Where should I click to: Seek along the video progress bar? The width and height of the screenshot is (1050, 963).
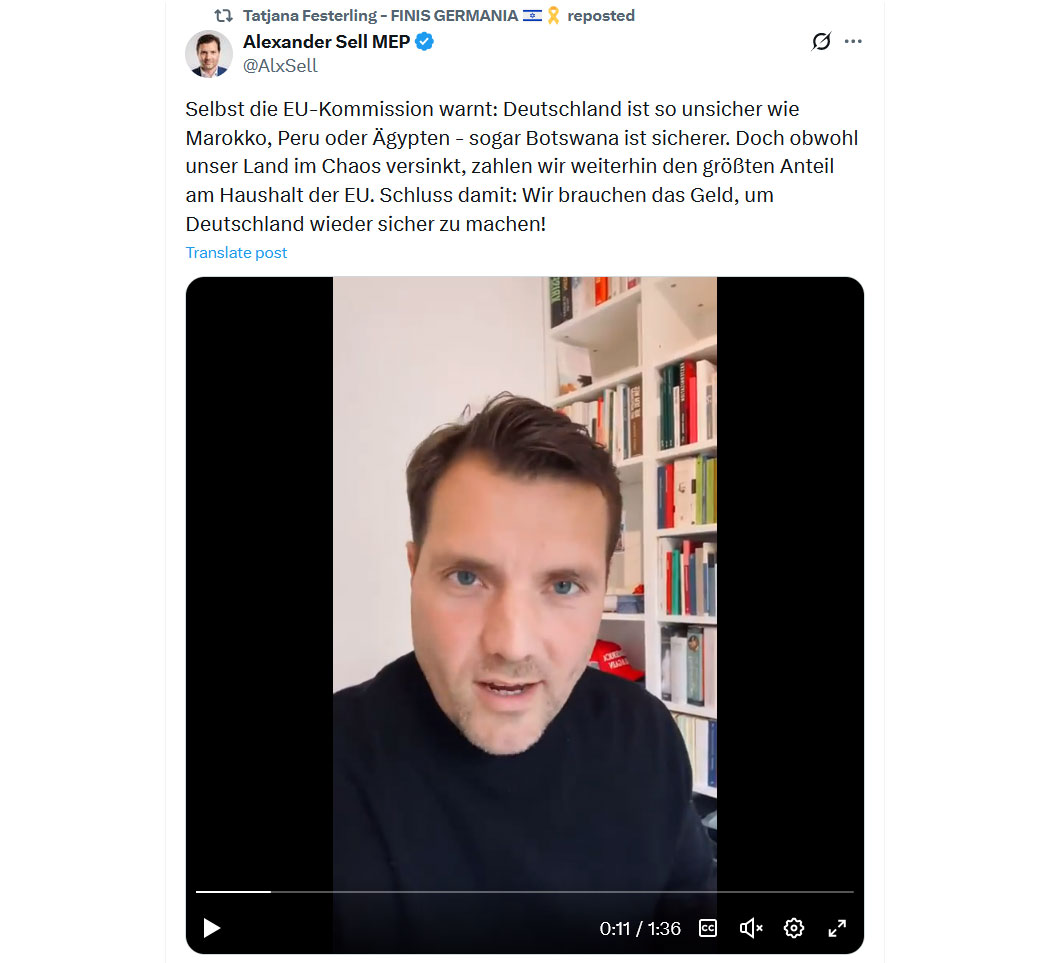524,892
